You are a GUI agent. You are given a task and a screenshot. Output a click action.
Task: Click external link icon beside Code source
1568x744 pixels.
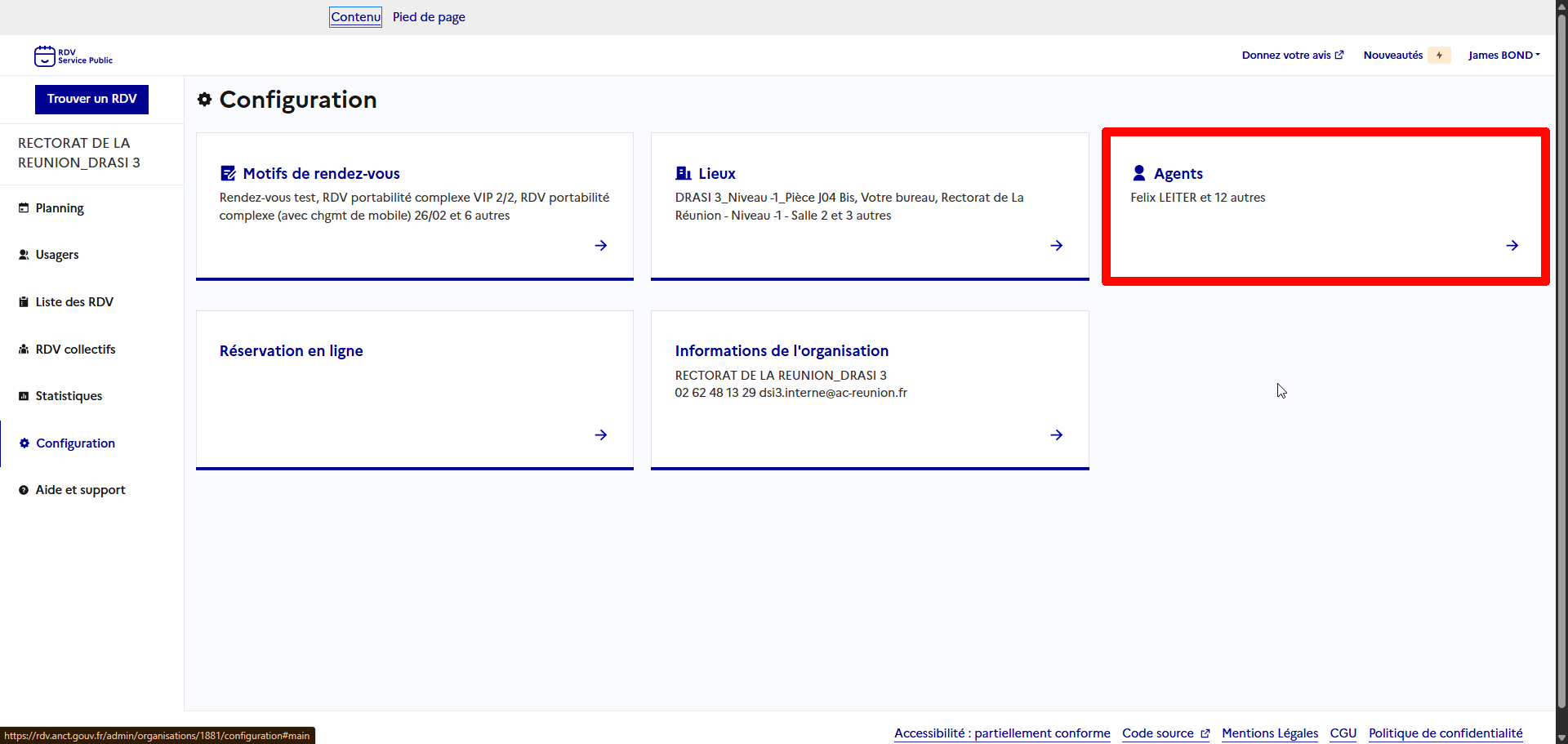coord(1205,733)
